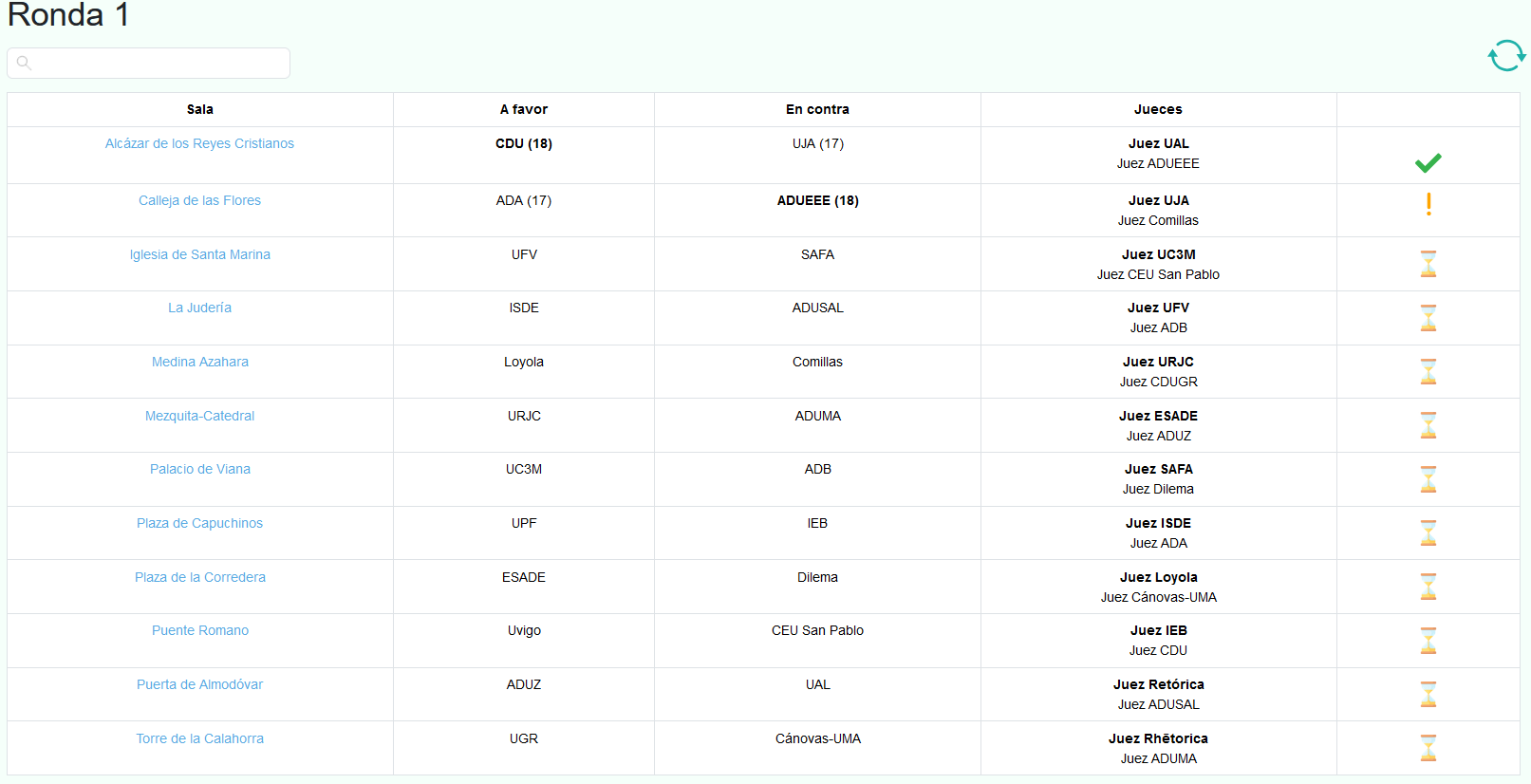Click hourglass icon in Plaza de la Corredera row
1531x784 pixels.
pyautogui.click(x=1428, y=587)
